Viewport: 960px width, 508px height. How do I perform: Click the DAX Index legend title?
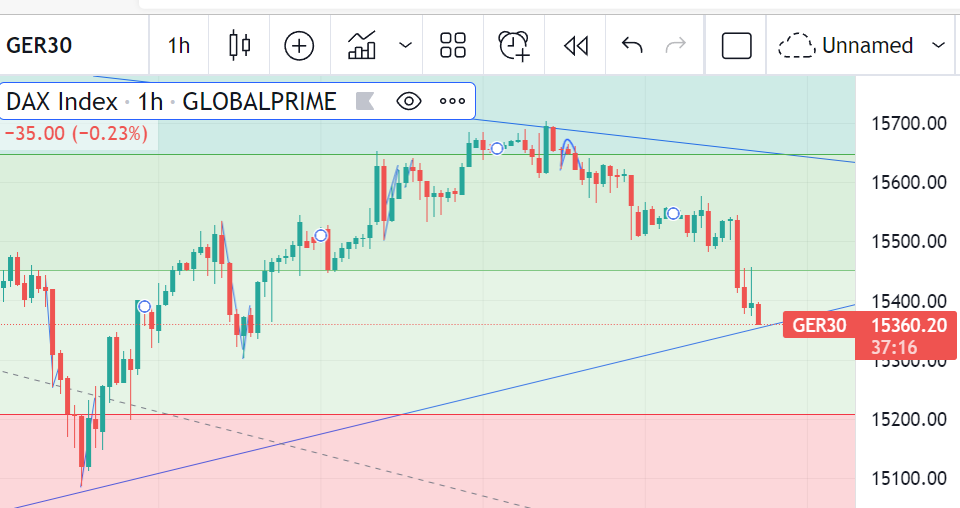[62, 101]
